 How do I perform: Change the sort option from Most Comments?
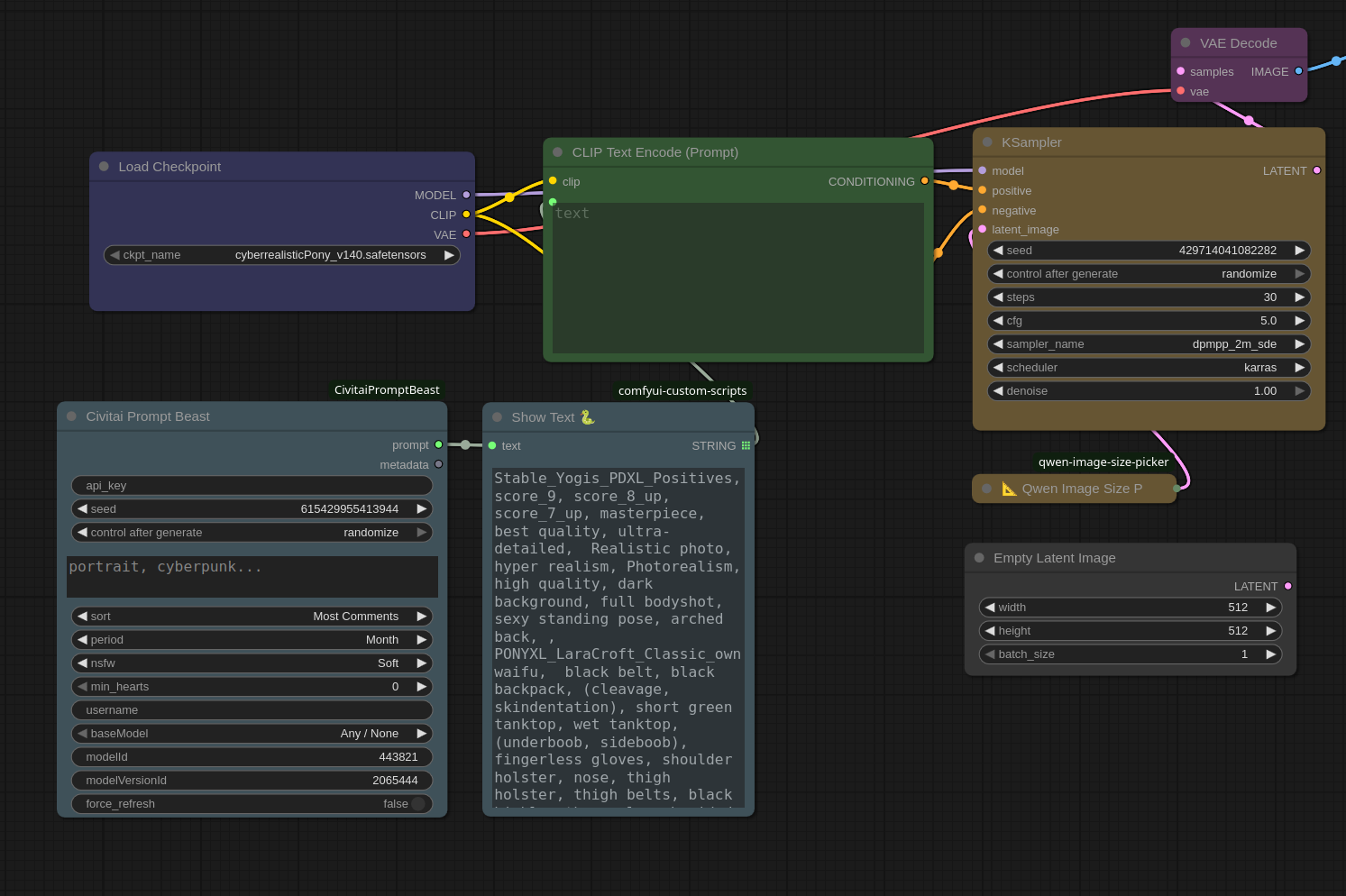tap(252, 617)
